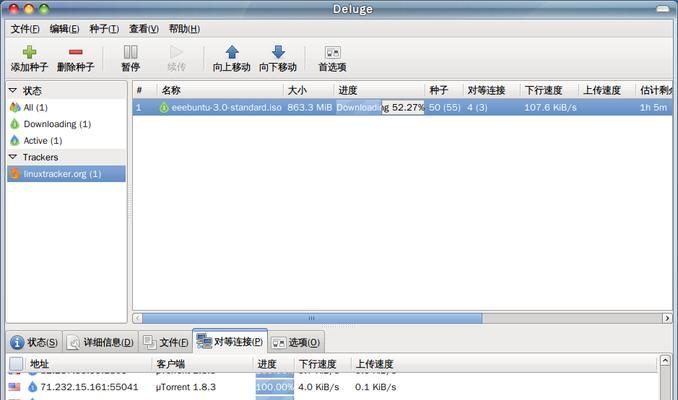Click the 4 (3) peers cell

477,107
